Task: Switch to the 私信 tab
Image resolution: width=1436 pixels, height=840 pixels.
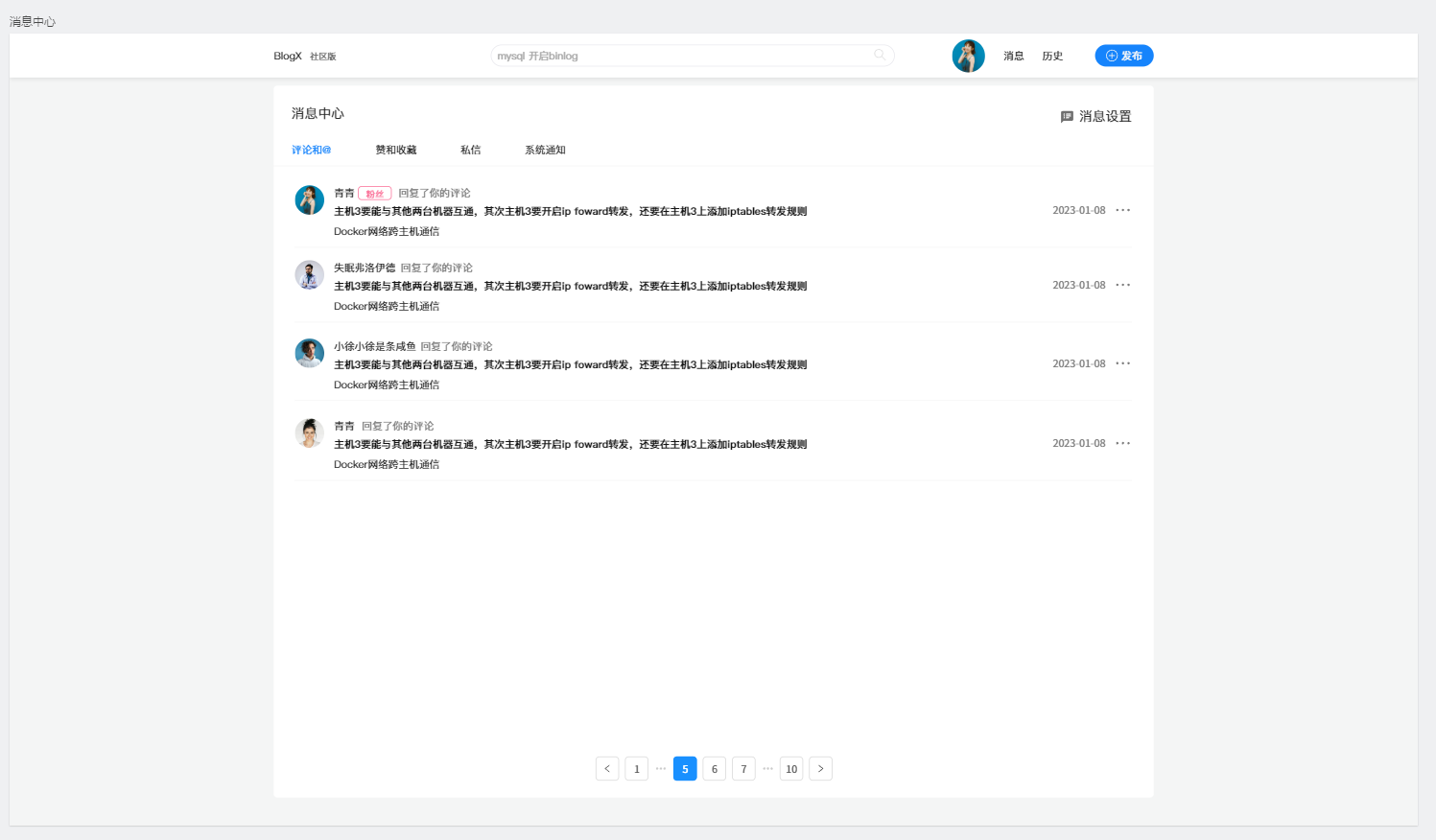Action: pyautogui.click(x=470, y=150)
